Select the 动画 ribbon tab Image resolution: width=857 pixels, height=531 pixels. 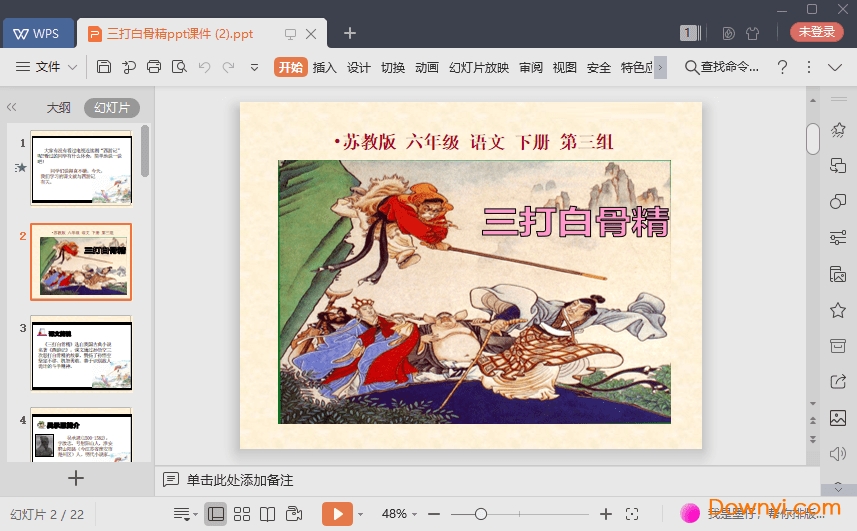tap(427, 67)
